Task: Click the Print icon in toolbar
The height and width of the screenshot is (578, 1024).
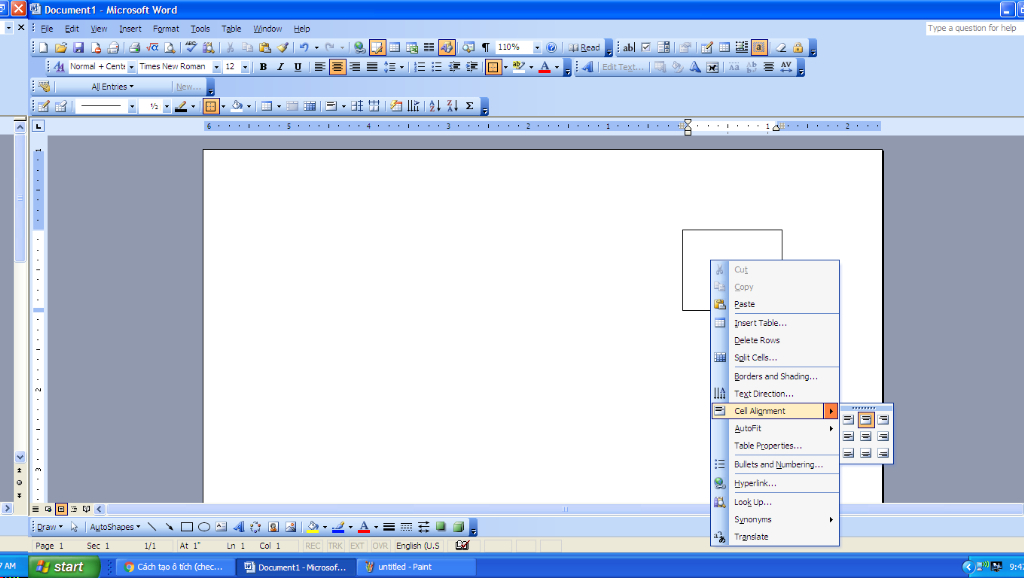Action: pos(135,48)
